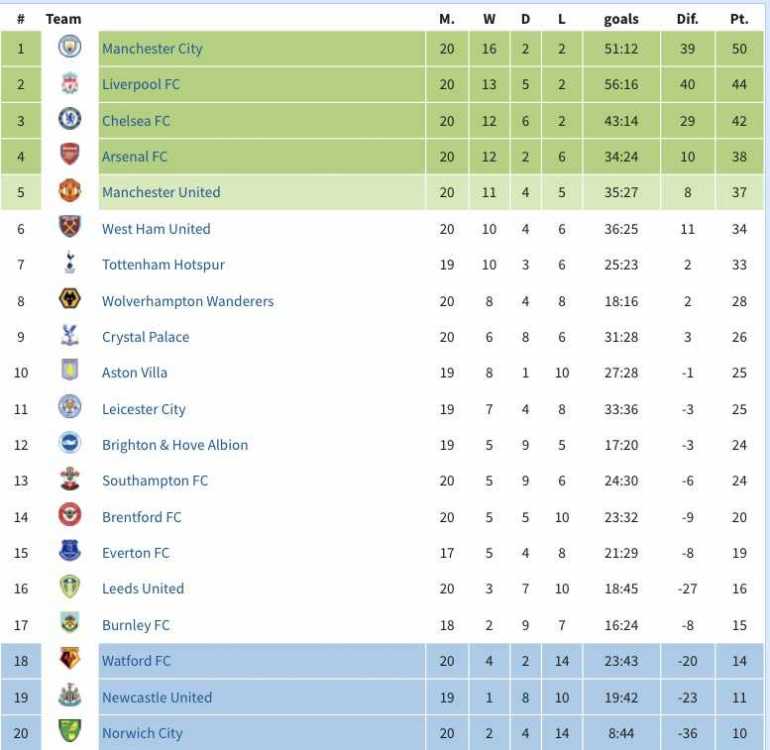Click the Manchester City club crest
This screenshot has height=750, width=770.
(x=70, y=47)
